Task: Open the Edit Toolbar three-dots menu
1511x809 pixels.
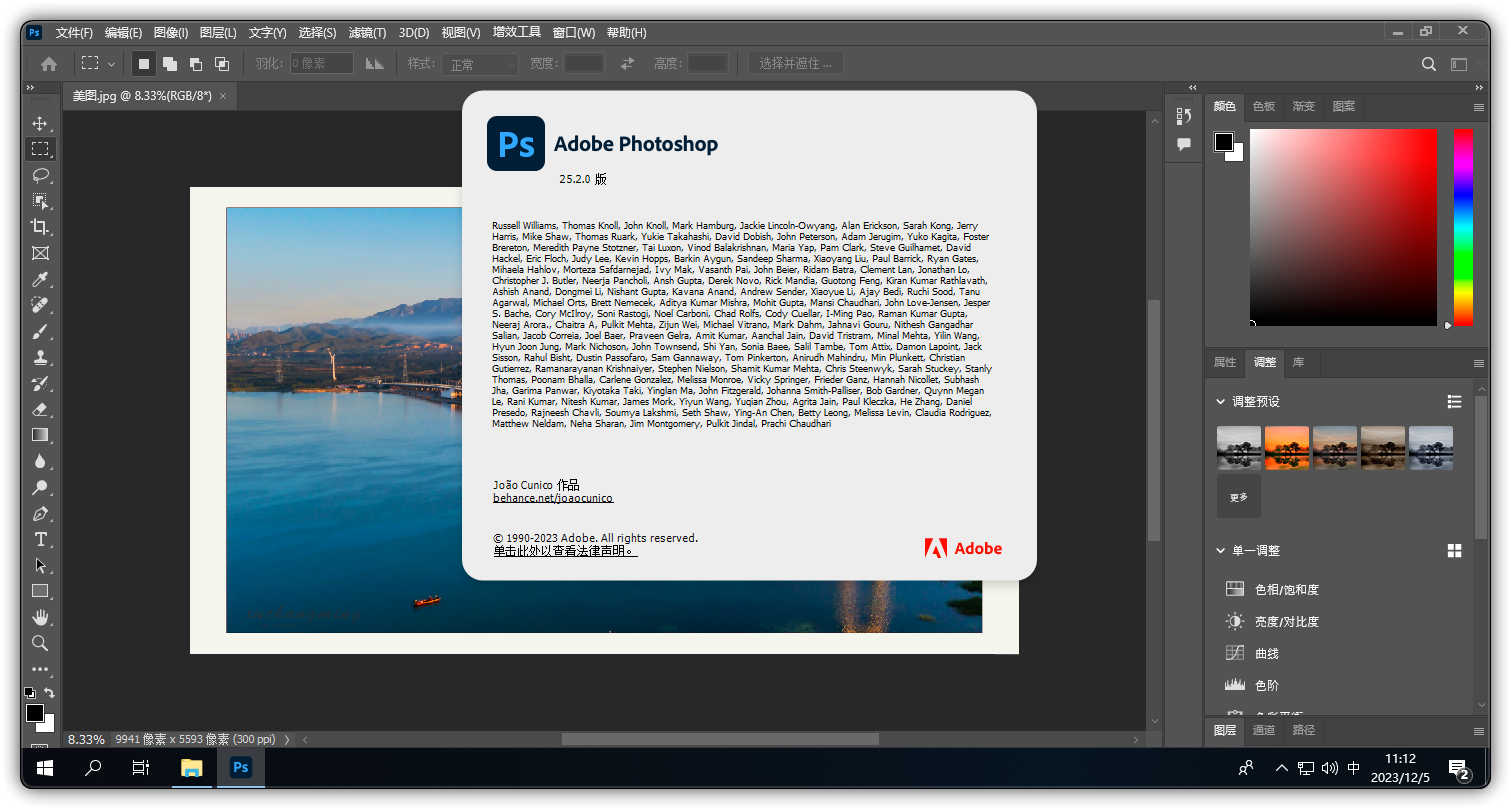Action: point(40,669)
